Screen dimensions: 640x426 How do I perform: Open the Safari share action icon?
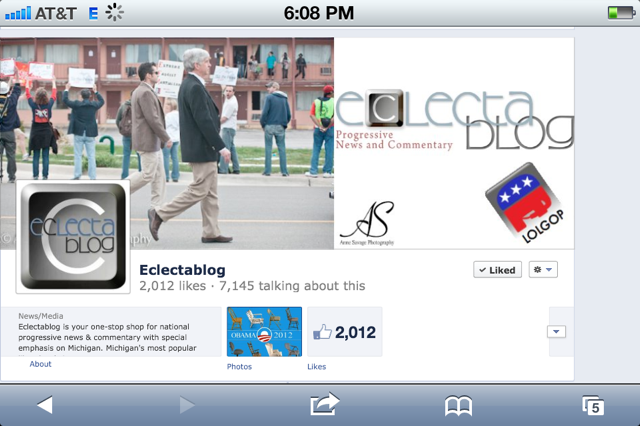[325, 404]
